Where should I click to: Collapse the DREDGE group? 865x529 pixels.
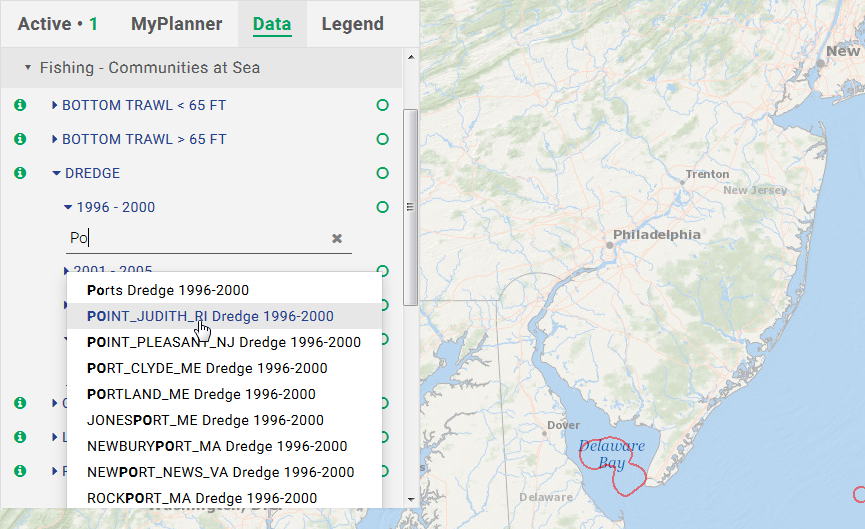pyautogui.click(x=57, y=173)
